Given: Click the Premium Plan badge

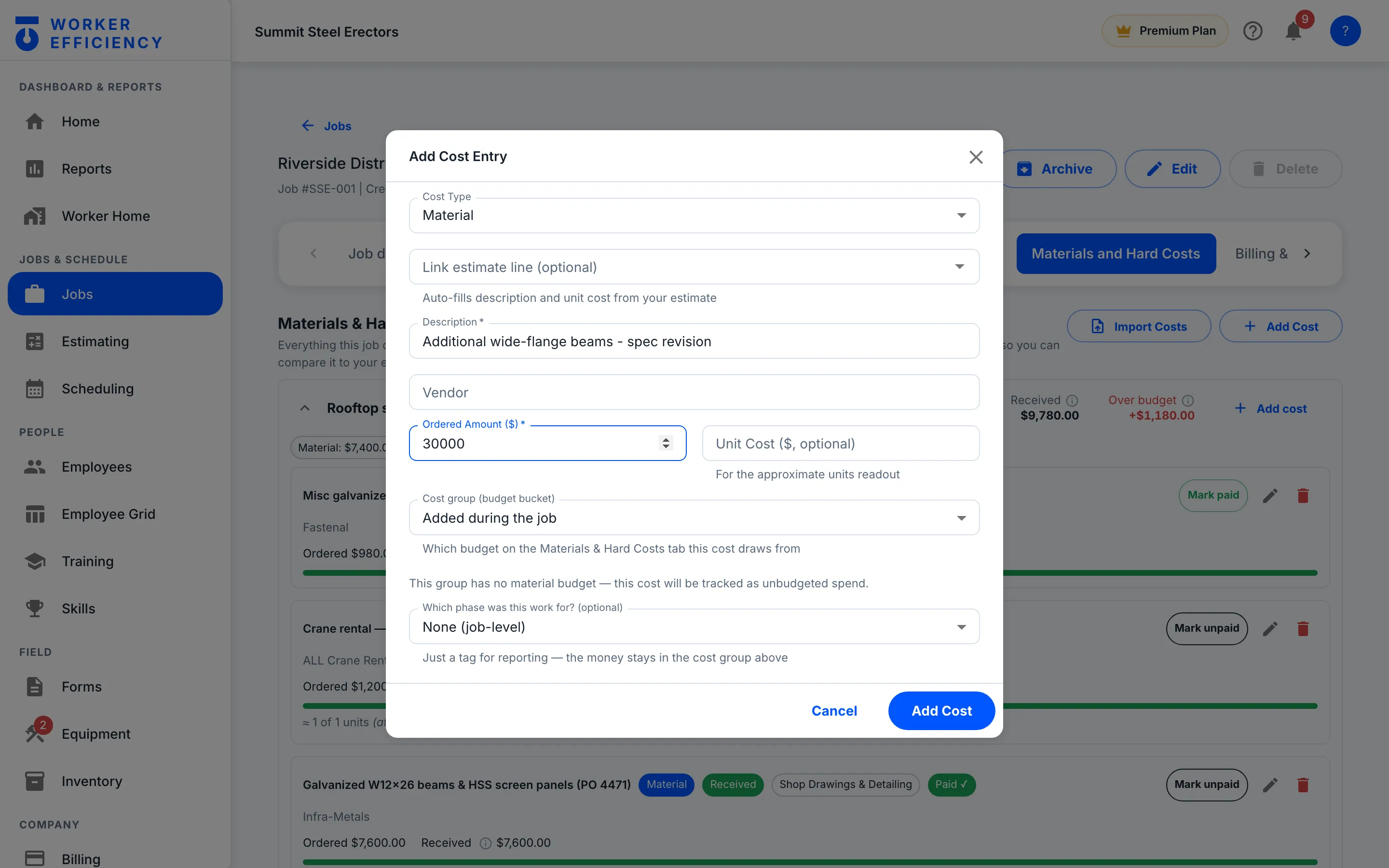Looking at the screenshot, I should tap(1165, 31).
